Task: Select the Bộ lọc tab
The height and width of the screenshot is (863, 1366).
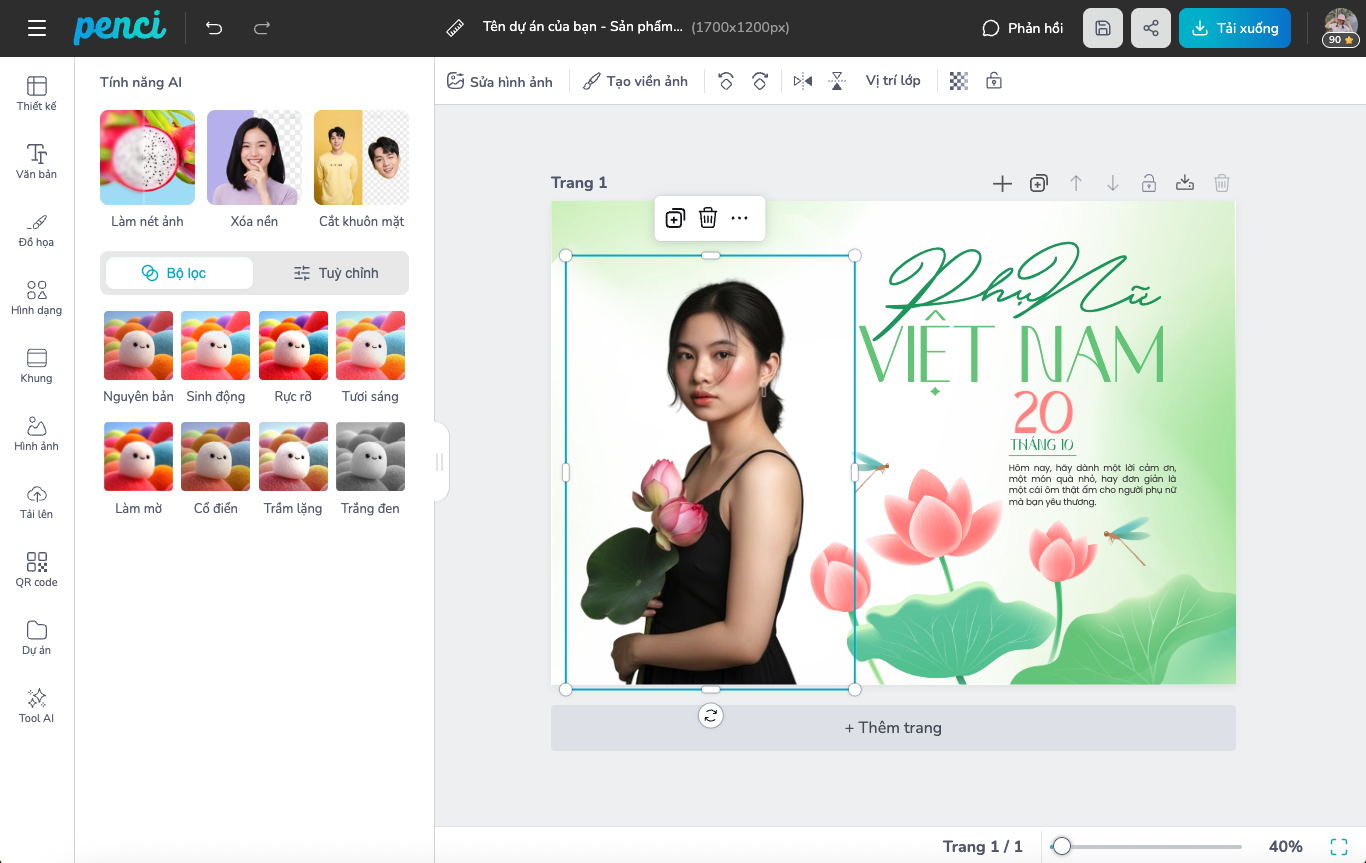Action: [x=178, y=273]
